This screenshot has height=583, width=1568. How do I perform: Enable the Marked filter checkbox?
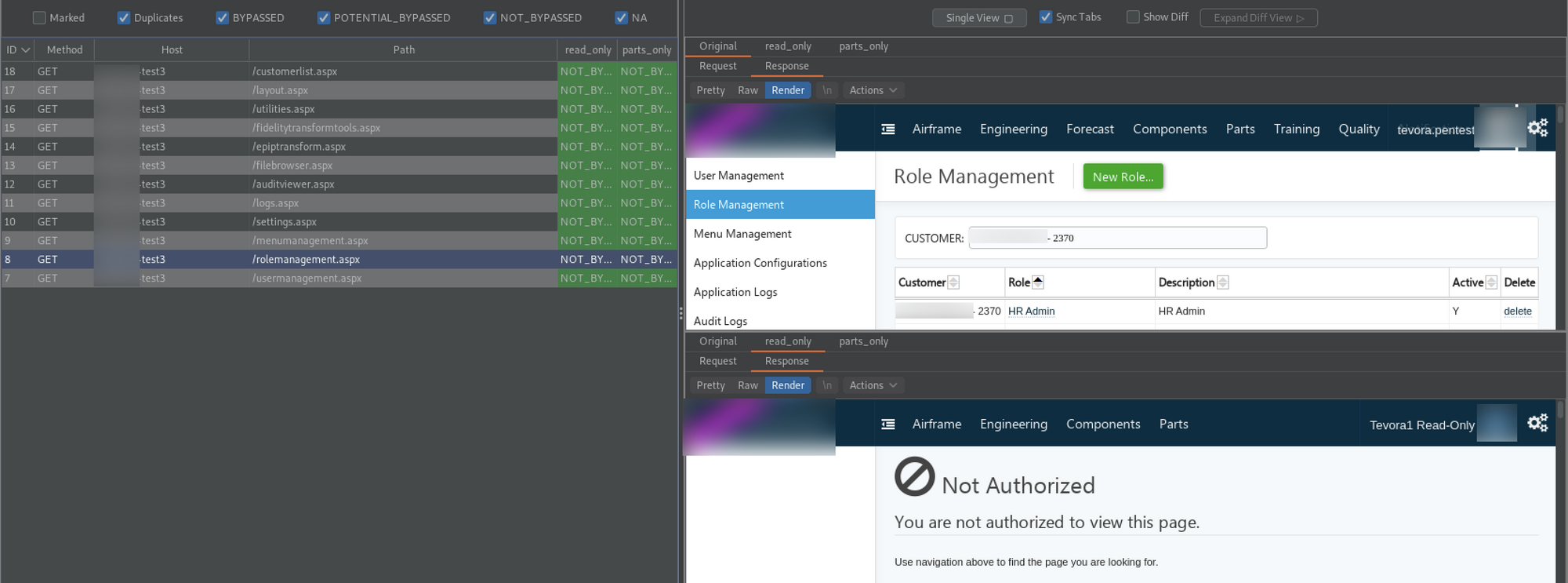(39, 18)
